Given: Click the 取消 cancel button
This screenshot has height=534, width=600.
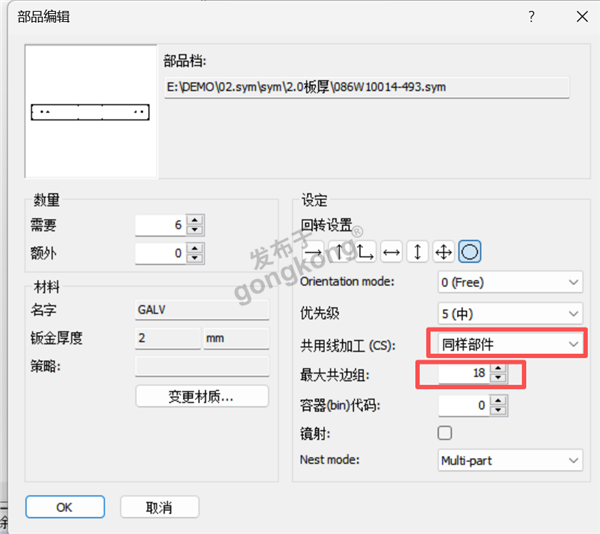Looking at the screenshot, I should pos(158,507).
